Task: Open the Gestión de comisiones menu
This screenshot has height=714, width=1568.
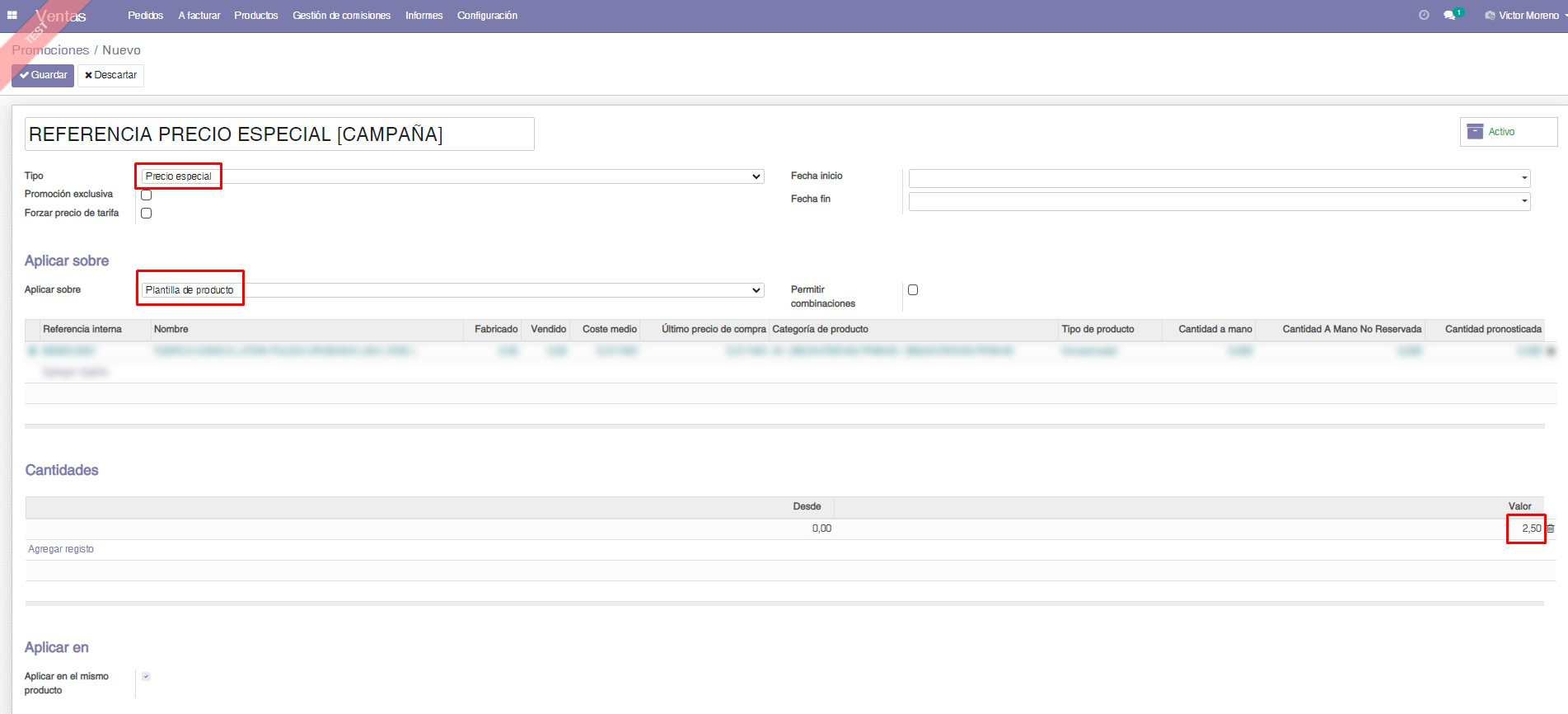Action: click(341, 16)
